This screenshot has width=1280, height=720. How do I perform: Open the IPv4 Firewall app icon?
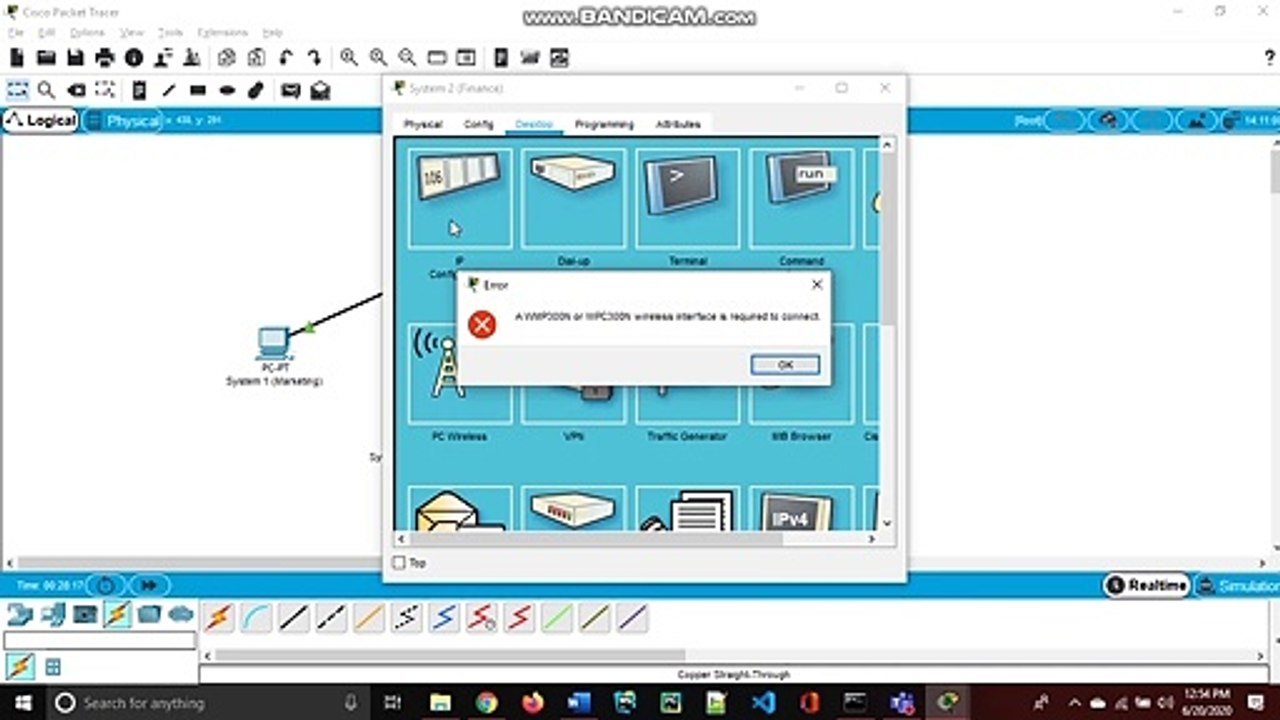(x=802, y=508)
